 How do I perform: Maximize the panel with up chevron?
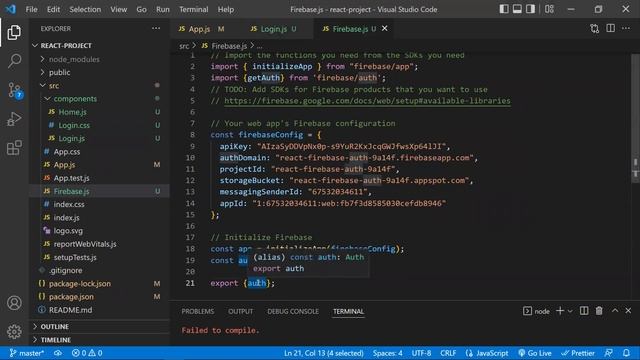[615, 311]
